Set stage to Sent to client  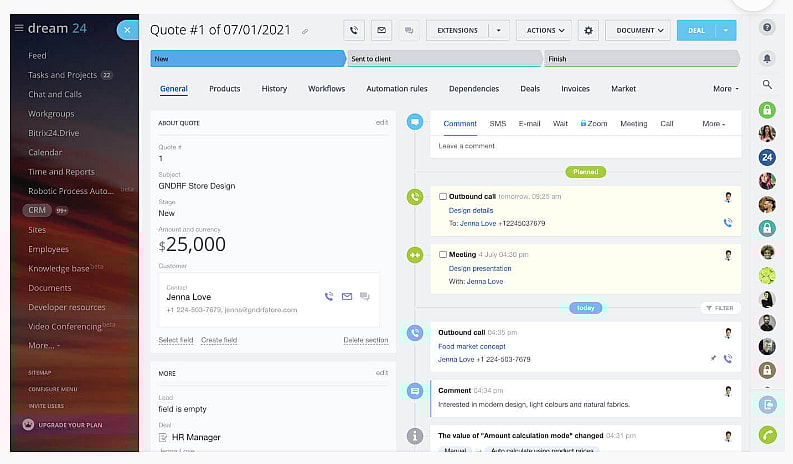[444, 59]
